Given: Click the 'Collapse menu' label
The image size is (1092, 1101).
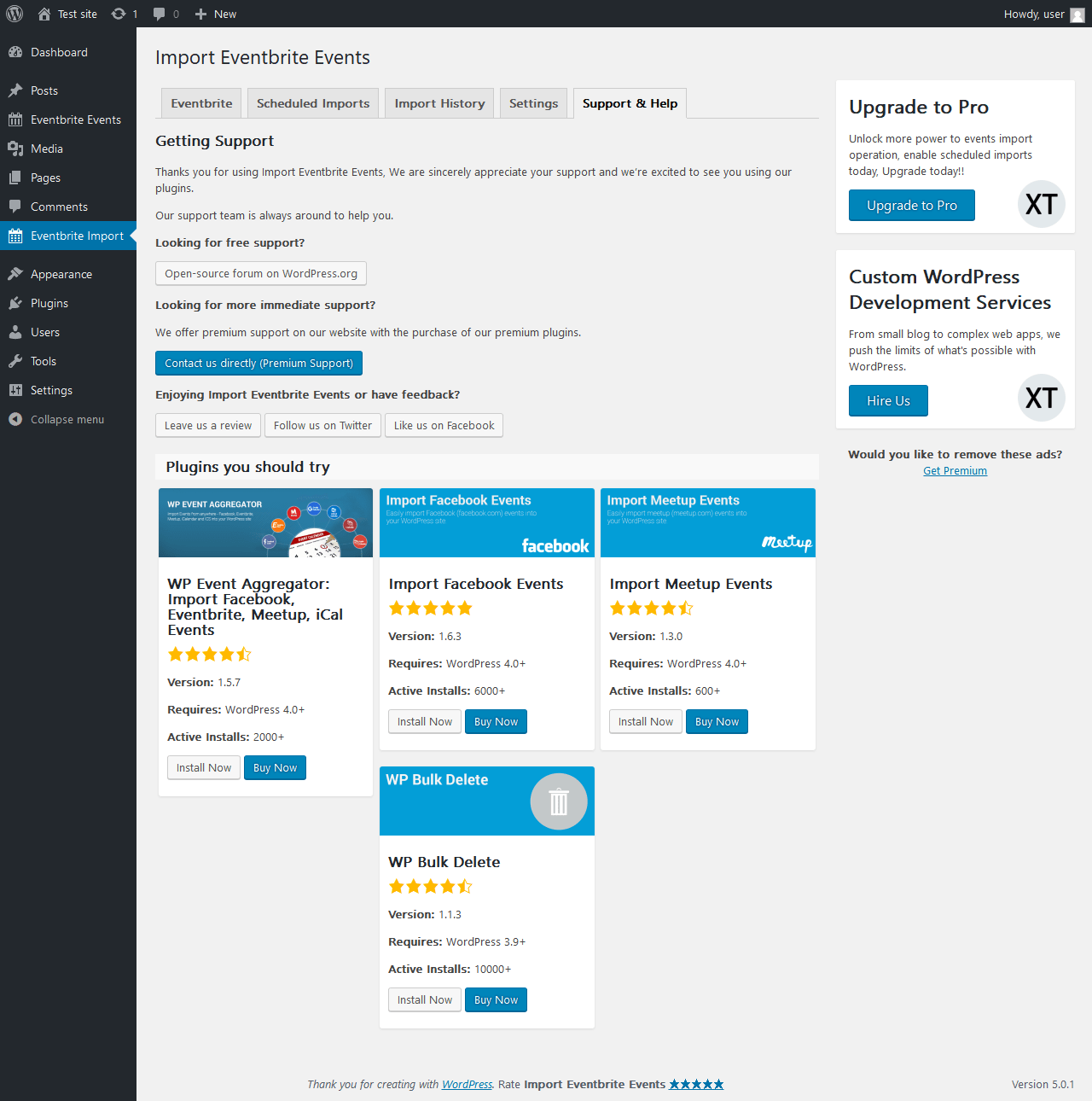Looking at the screenshot, I should coord(67,419).
